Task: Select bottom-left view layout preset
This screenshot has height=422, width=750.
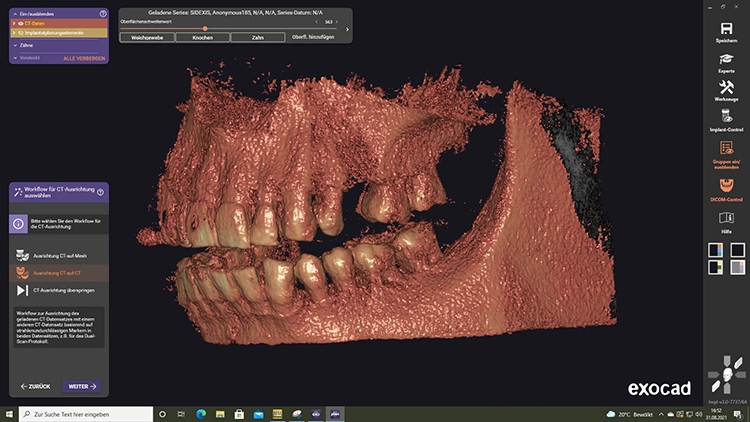Action: pyautogui.click(x=716, y=267)
